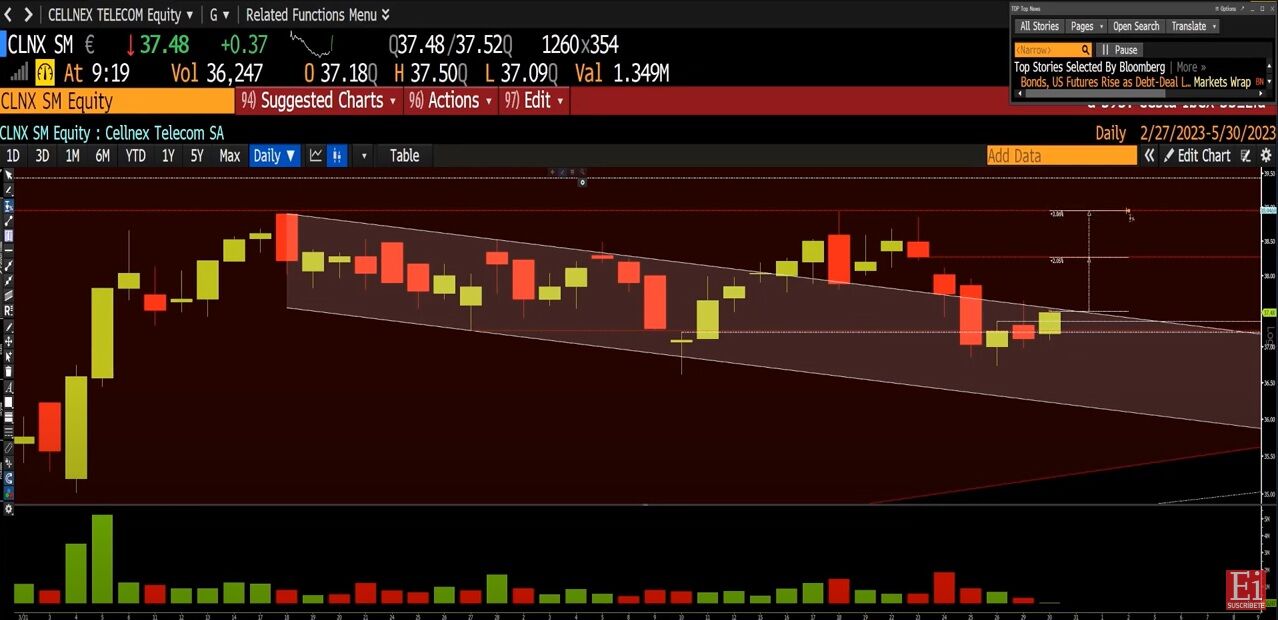Click the Add Data input field
1278x620 pixels.
(x=1062, y=155)
